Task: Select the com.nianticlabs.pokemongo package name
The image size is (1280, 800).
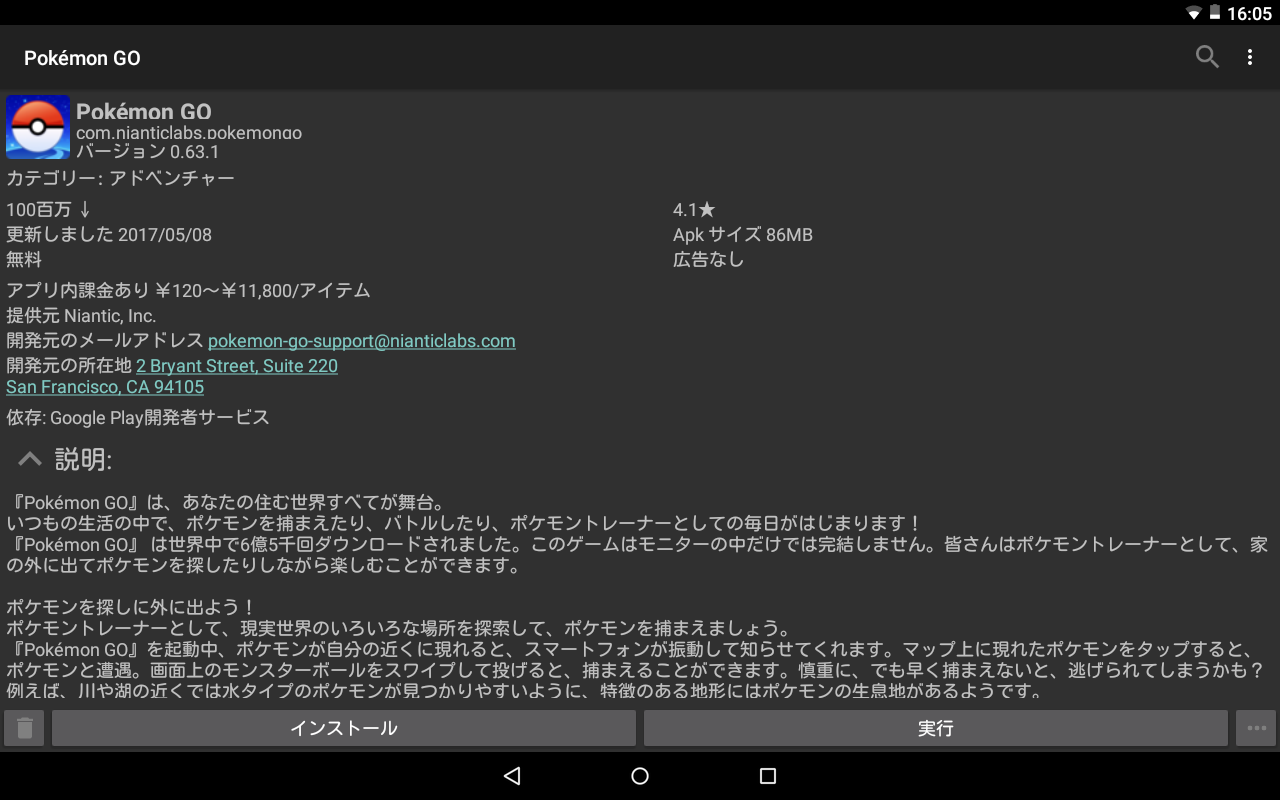Action: pyautogui.click(x=189, y=132)
